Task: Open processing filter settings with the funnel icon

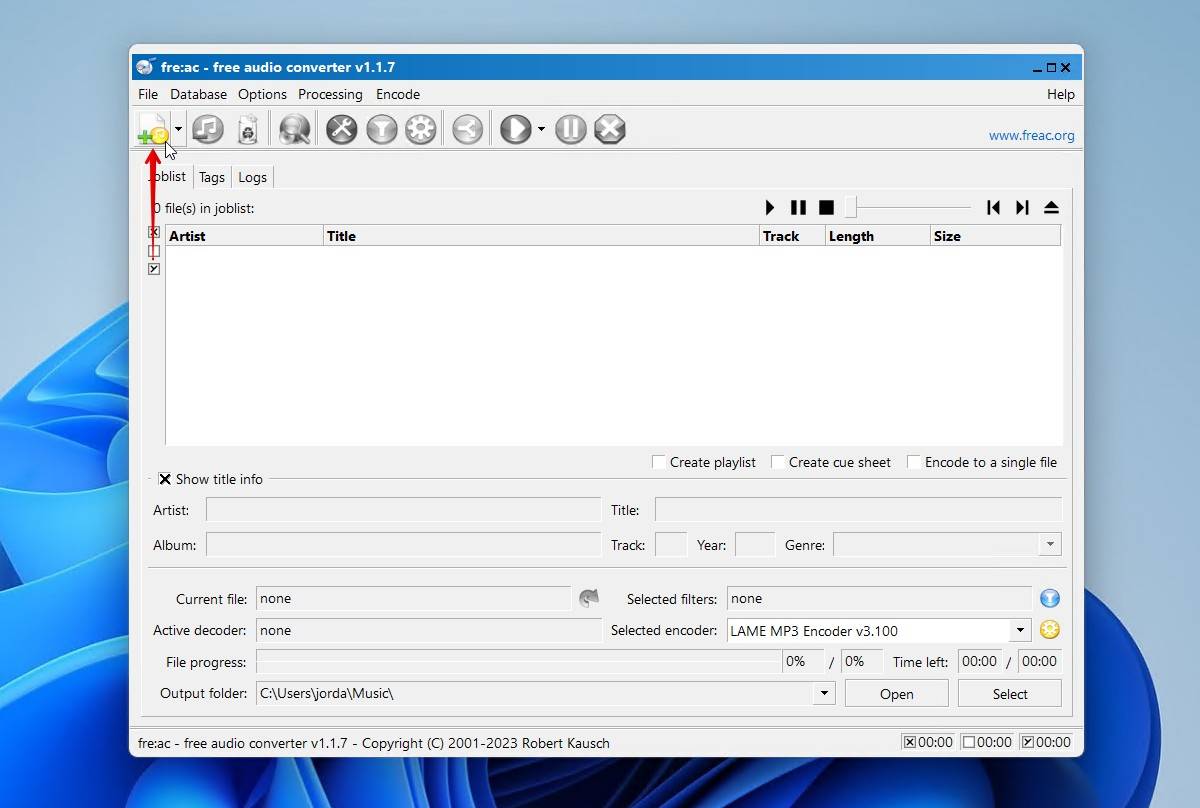Action: (381, 128)
